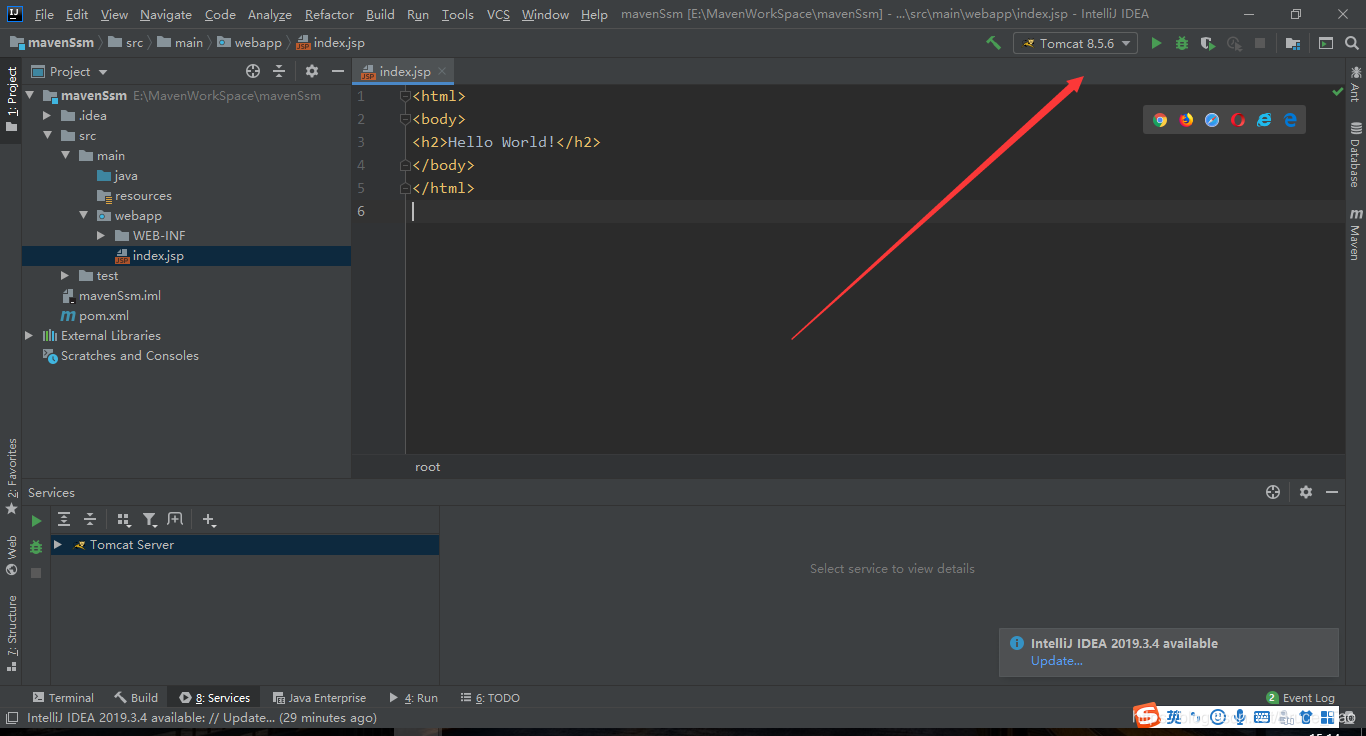Click Group By icon in Services toolbar
1366x736 pixels.
click(x=124, y=519)
